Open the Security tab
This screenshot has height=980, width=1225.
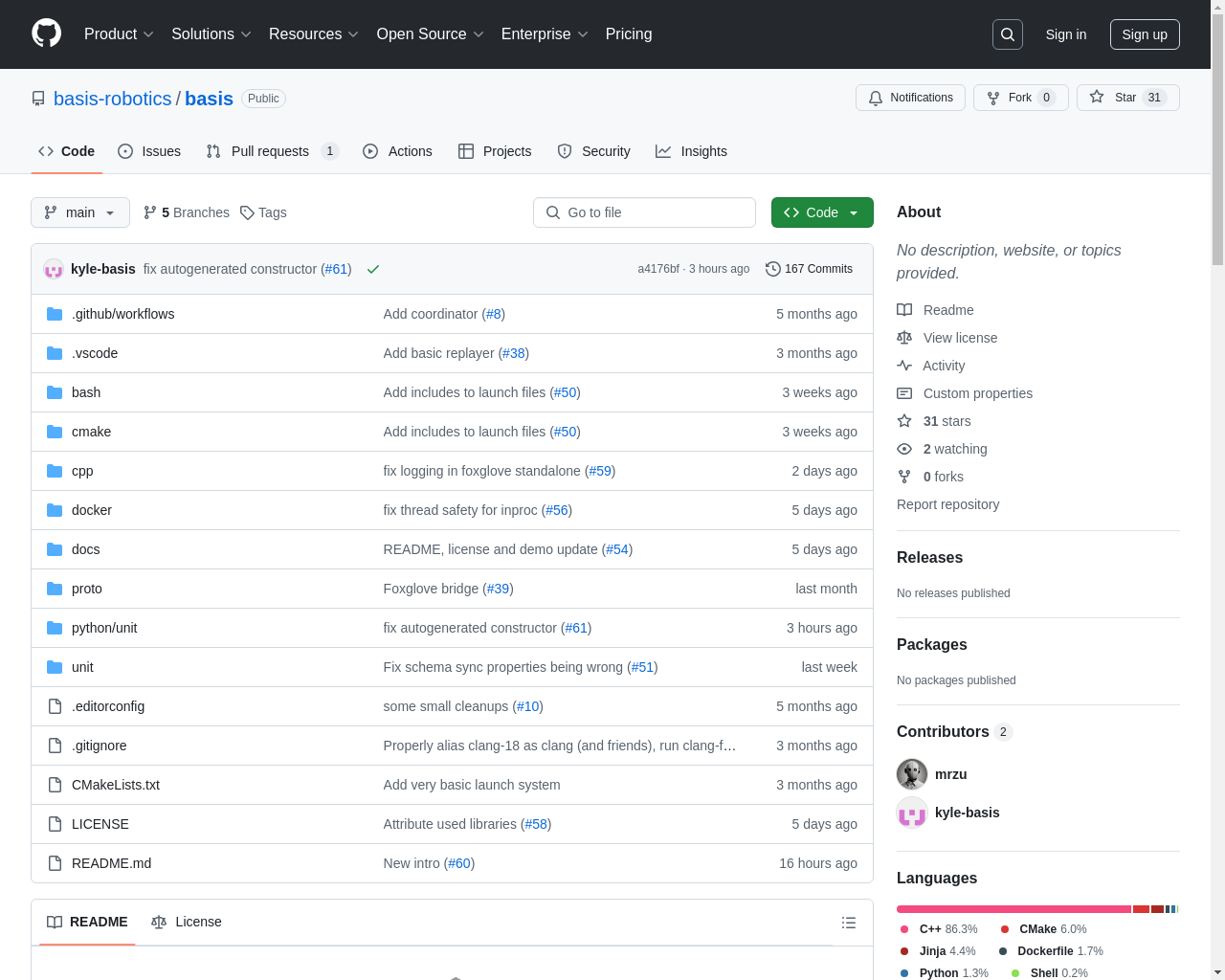click(593, 151)
